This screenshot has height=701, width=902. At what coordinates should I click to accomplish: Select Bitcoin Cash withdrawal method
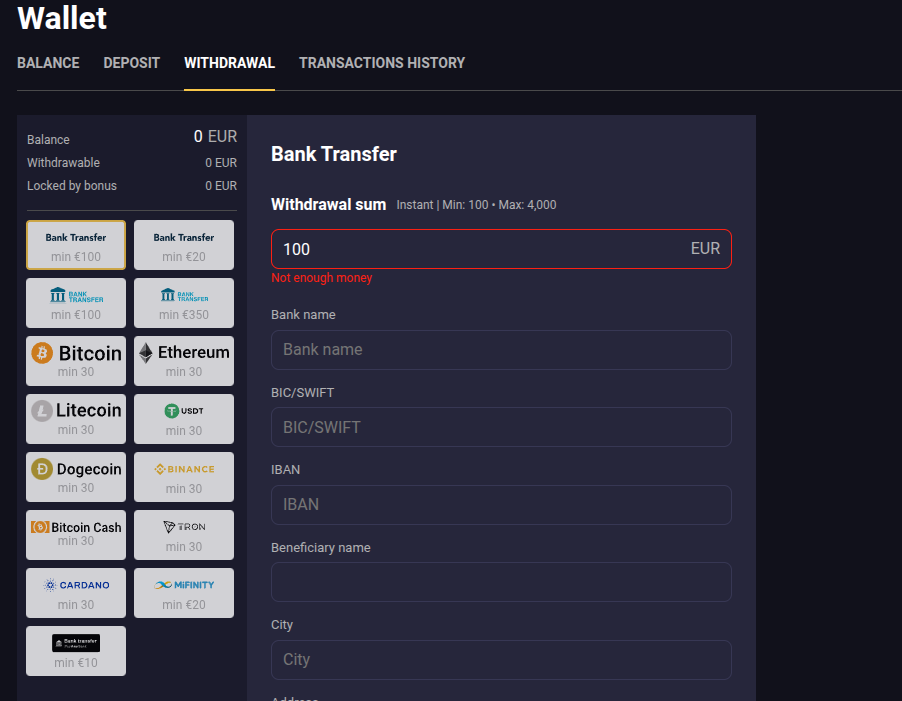pyautogui.click(x=76, y=535)
